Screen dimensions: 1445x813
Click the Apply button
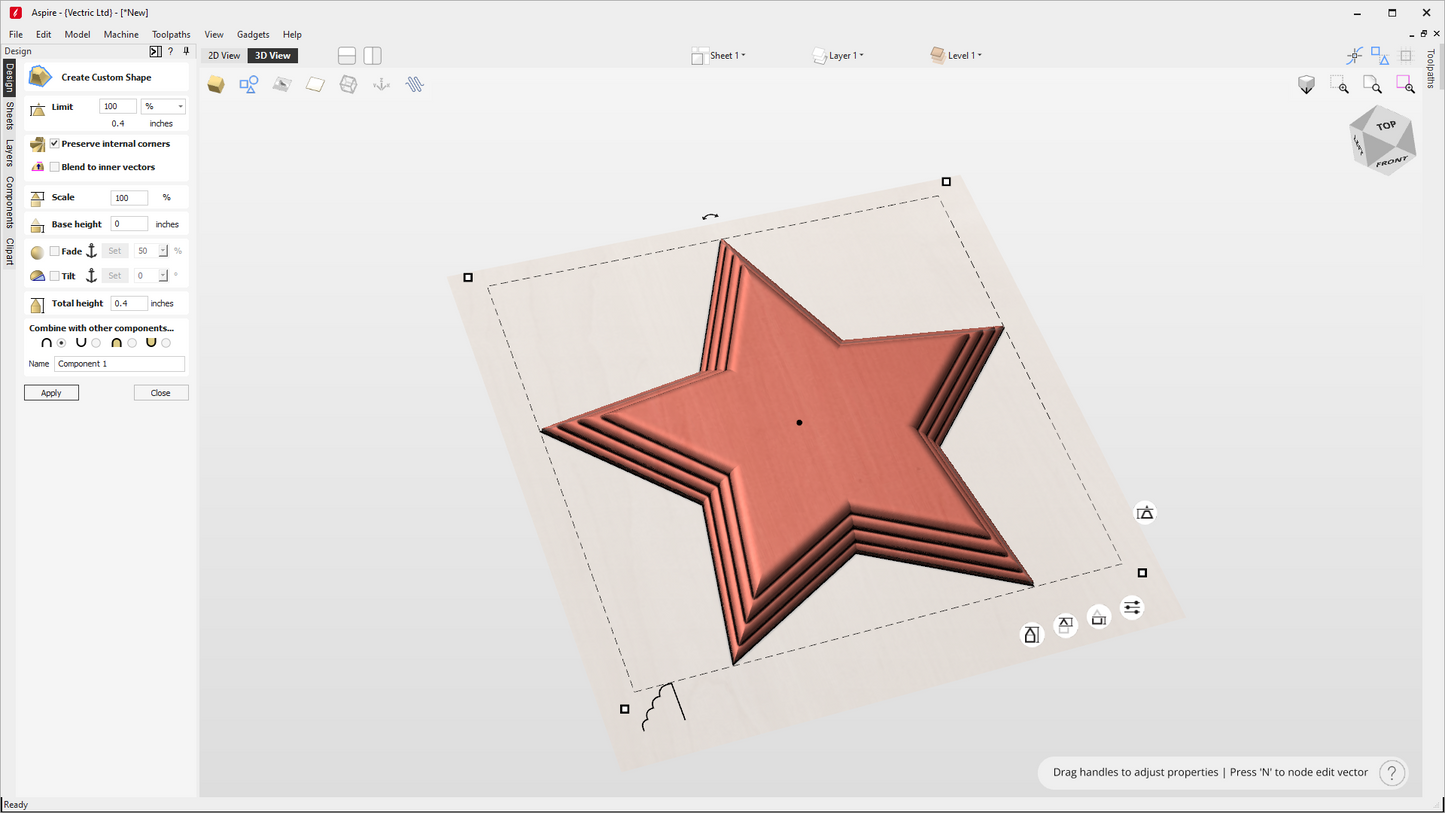51,393
